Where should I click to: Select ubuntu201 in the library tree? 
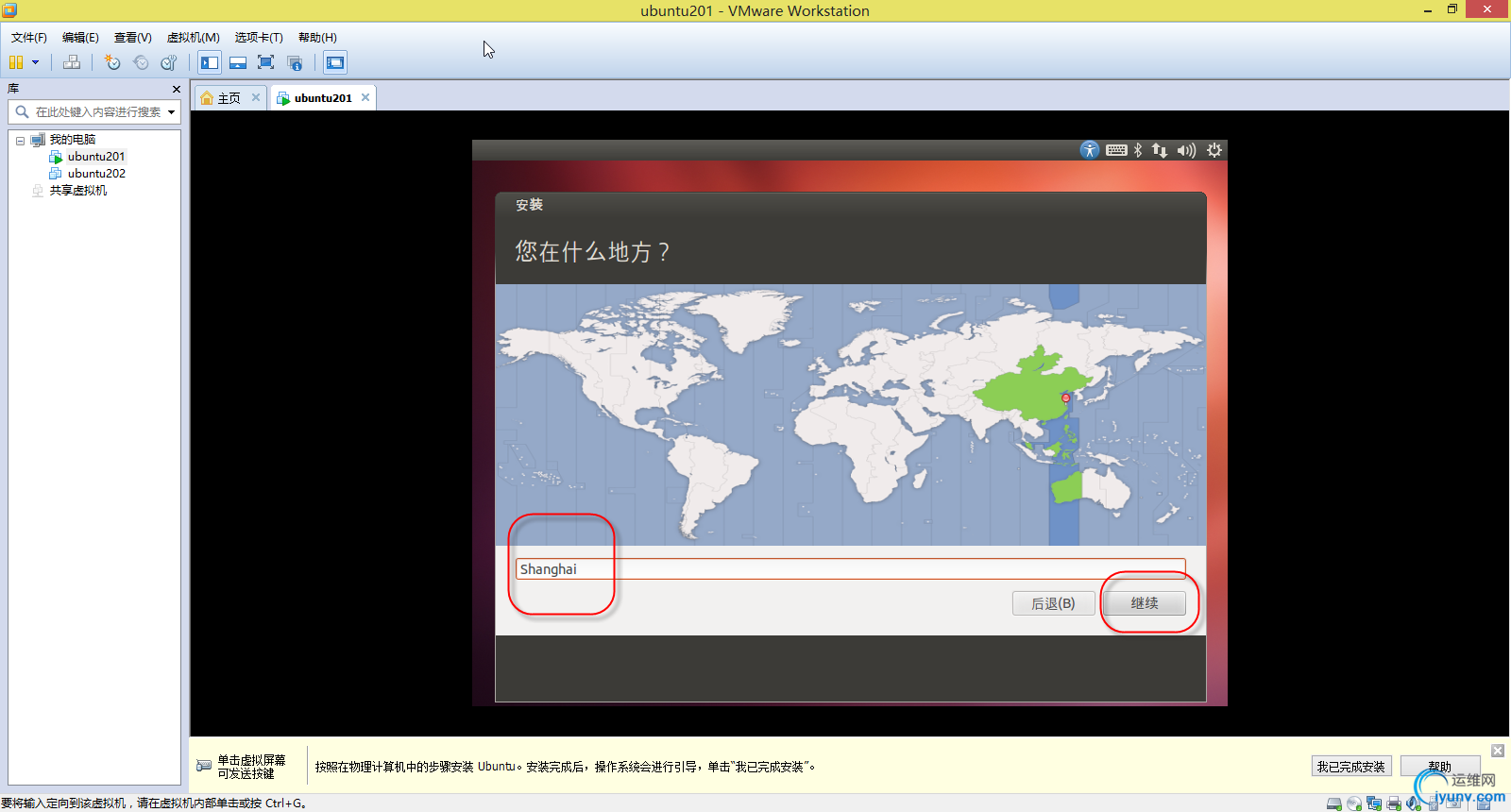click(96, 157)
